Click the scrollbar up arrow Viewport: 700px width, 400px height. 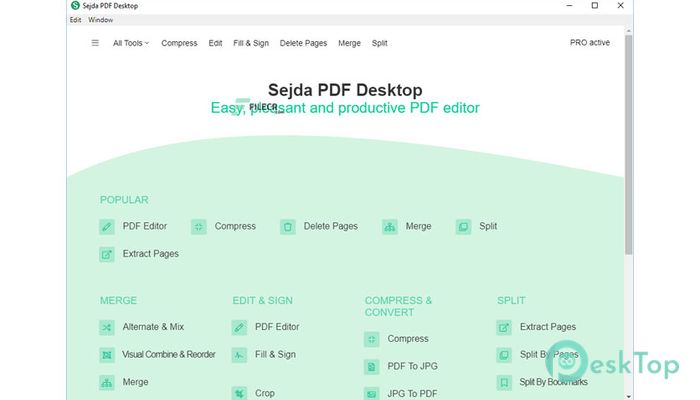tap(629, 31)
